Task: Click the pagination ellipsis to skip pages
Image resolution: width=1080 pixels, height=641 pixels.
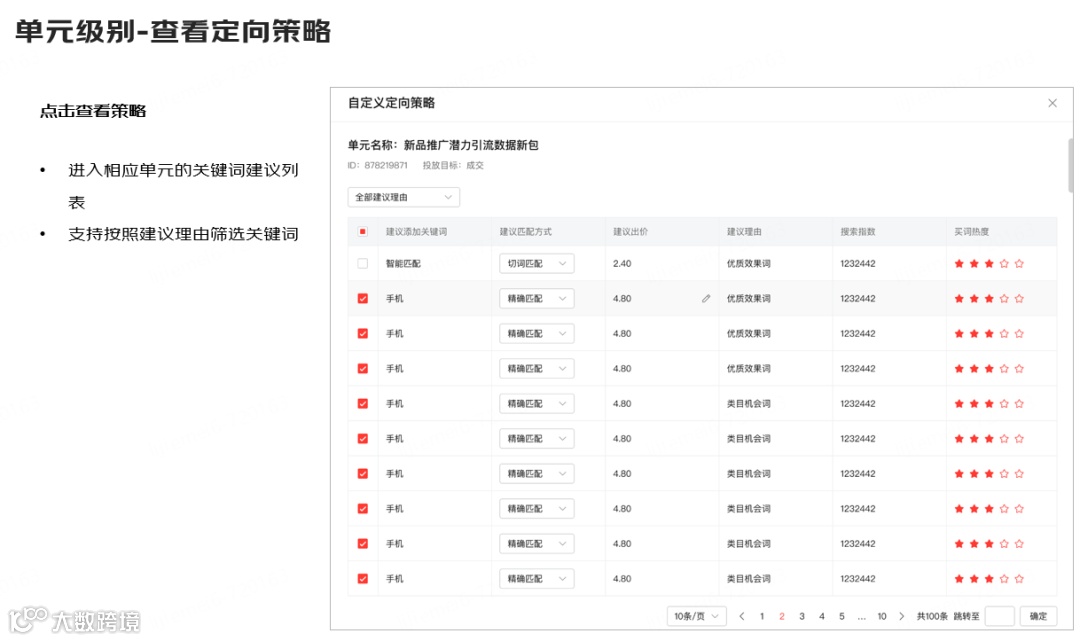Action: (862, 617)
